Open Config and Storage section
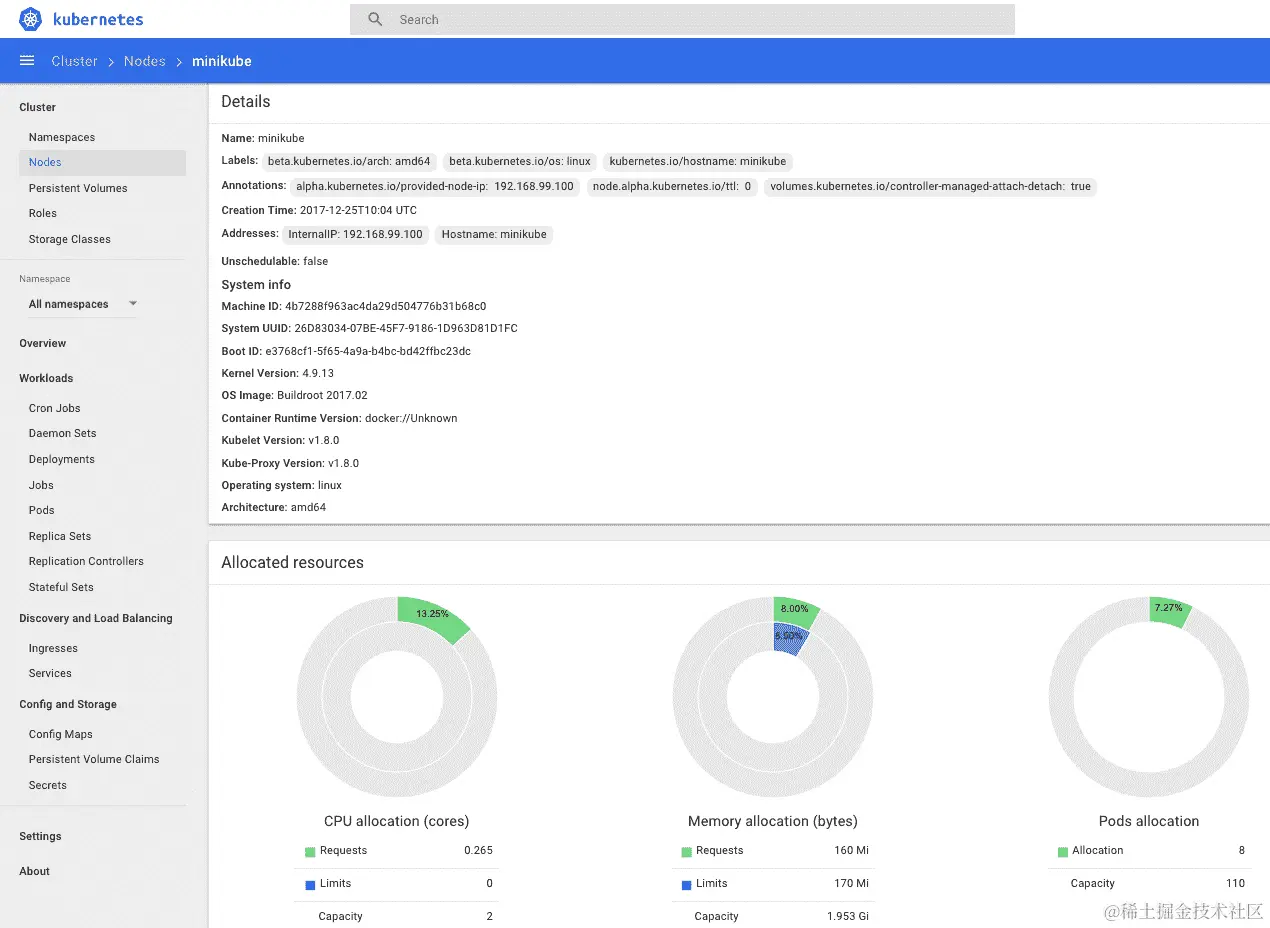The height and width of the screenshot is (928, 1270). coord(68,704)
